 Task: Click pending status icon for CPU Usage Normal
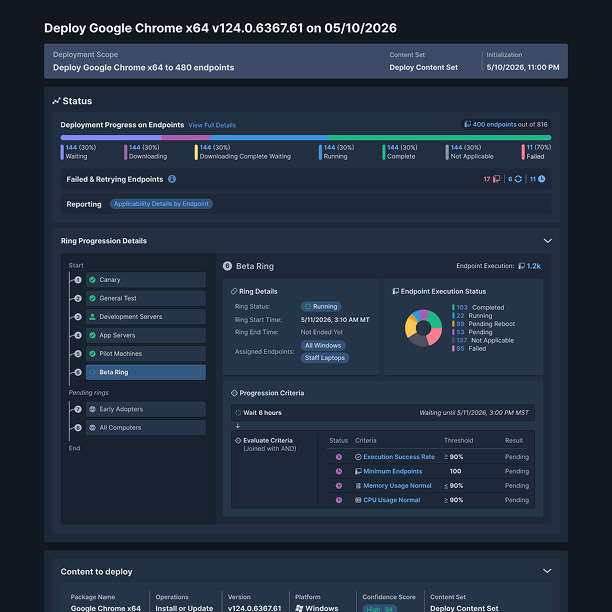tap(339, 500)
